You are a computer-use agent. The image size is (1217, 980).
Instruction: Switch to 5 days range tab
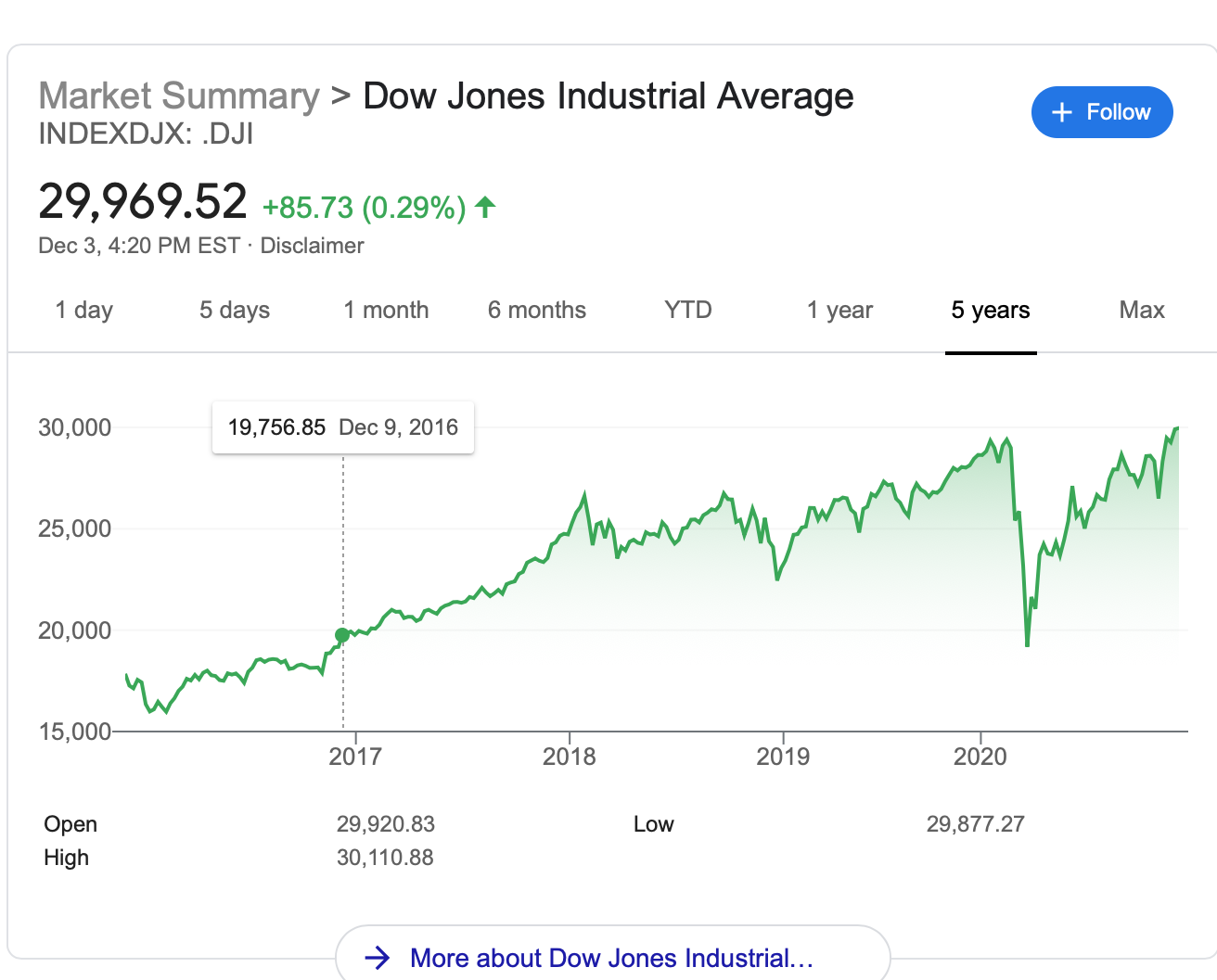tap(235, 310)
